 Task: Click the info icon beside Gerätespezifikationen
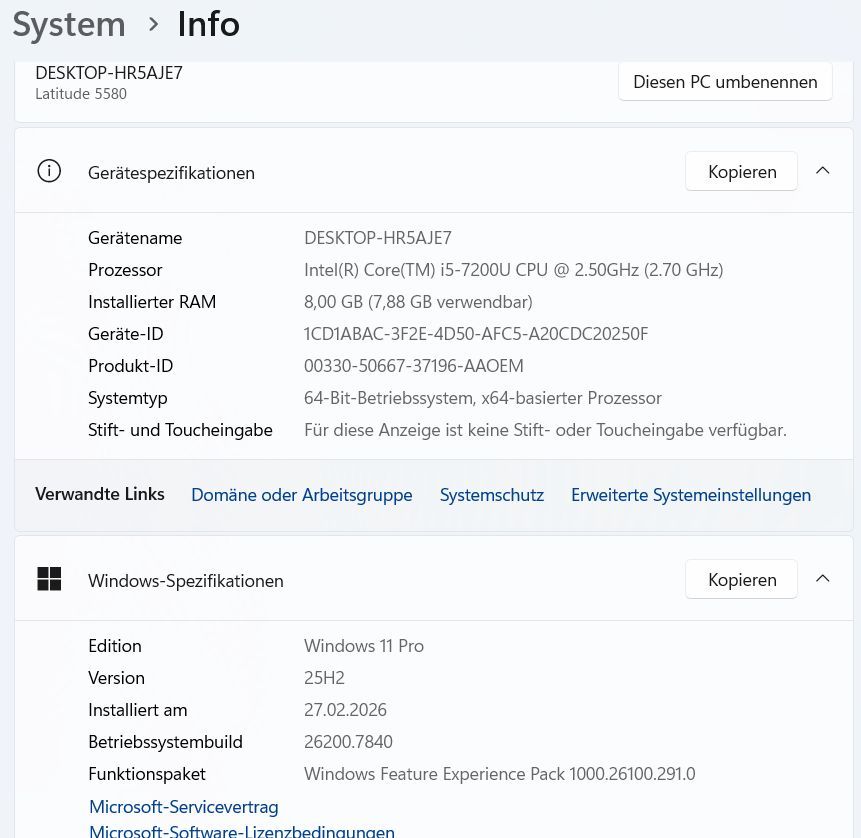49,171
